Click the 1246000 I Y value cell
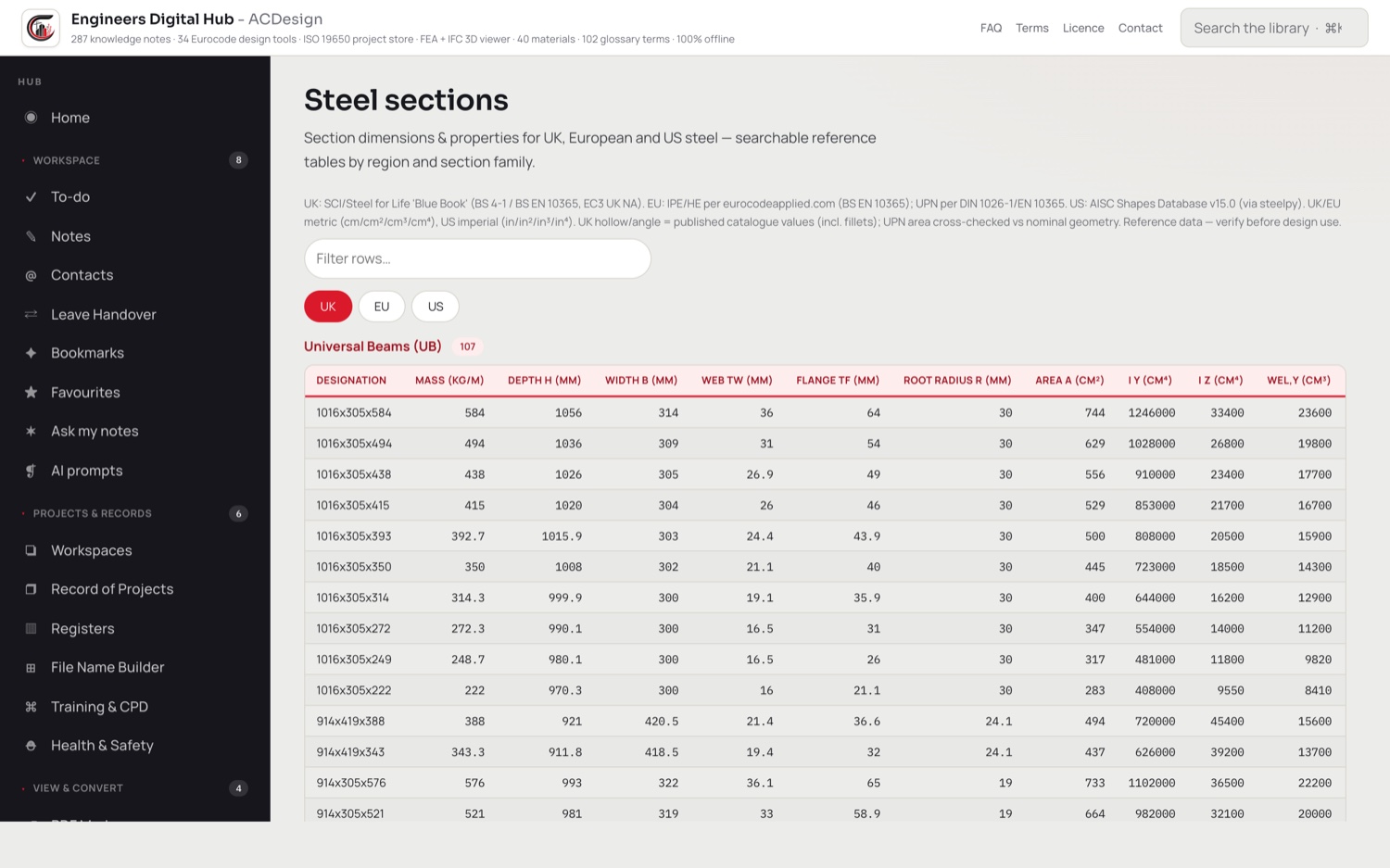The image size is (1390, 868). (x=1152, y=412)
